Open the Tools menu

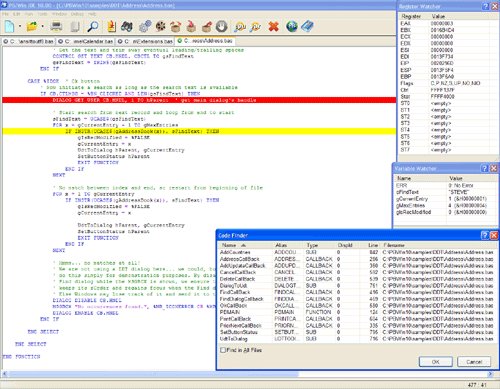(x=42, y=14)
